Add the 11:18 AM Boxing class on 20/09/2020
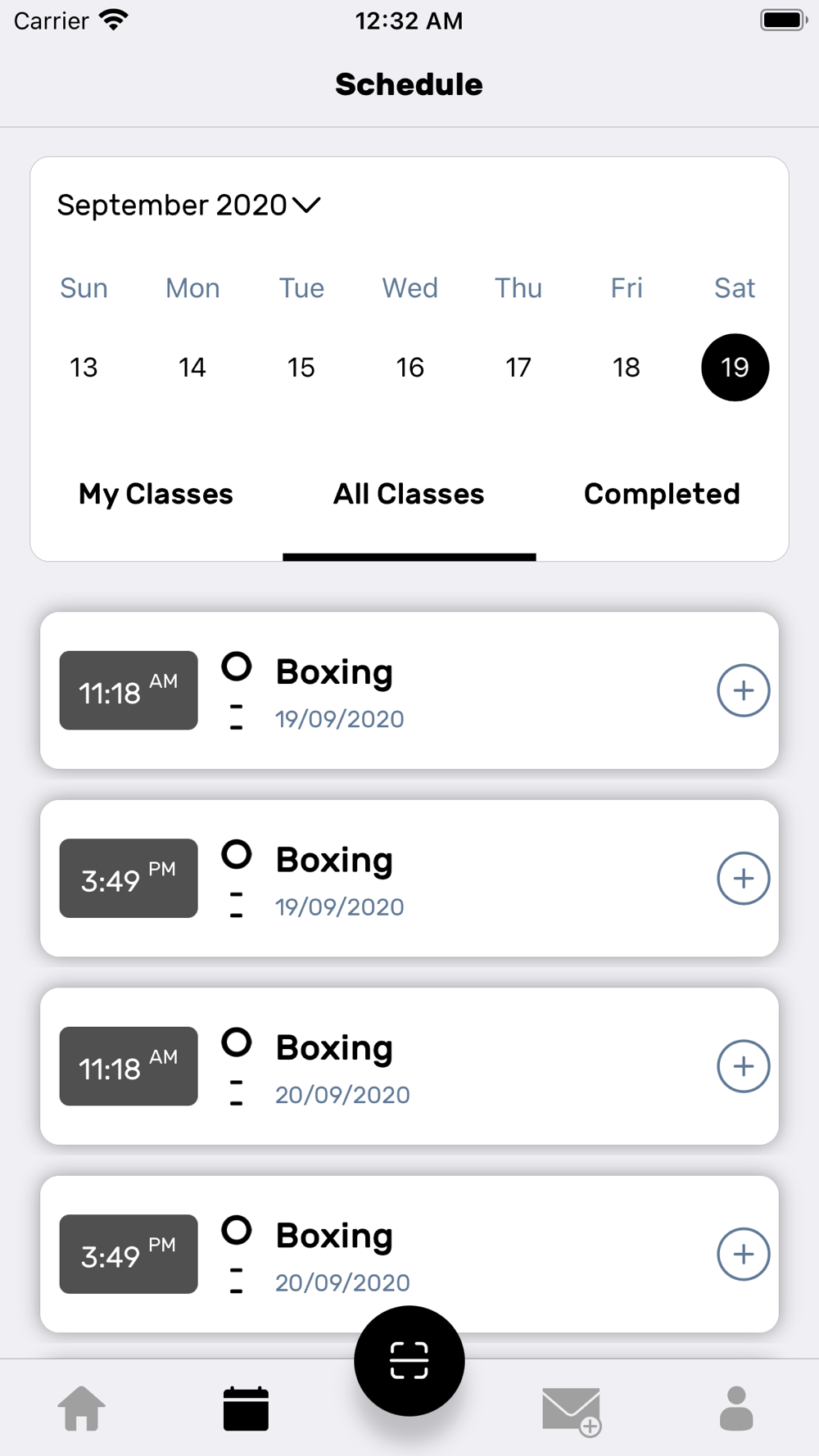Image resolution: width=819 pixels, height=1456 pixels. (743, 1066)
